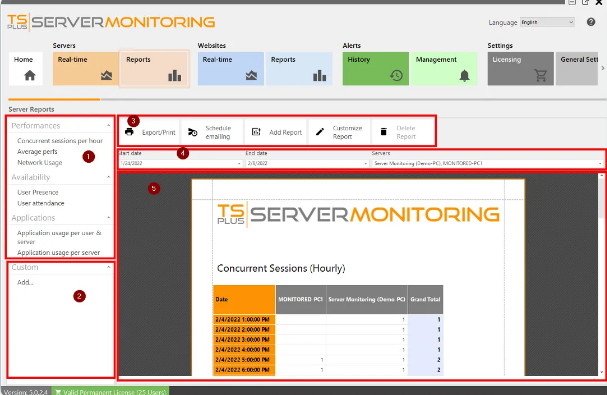Click the Customize Report pencil icon
Screen dimensions: 607x395
320,132
